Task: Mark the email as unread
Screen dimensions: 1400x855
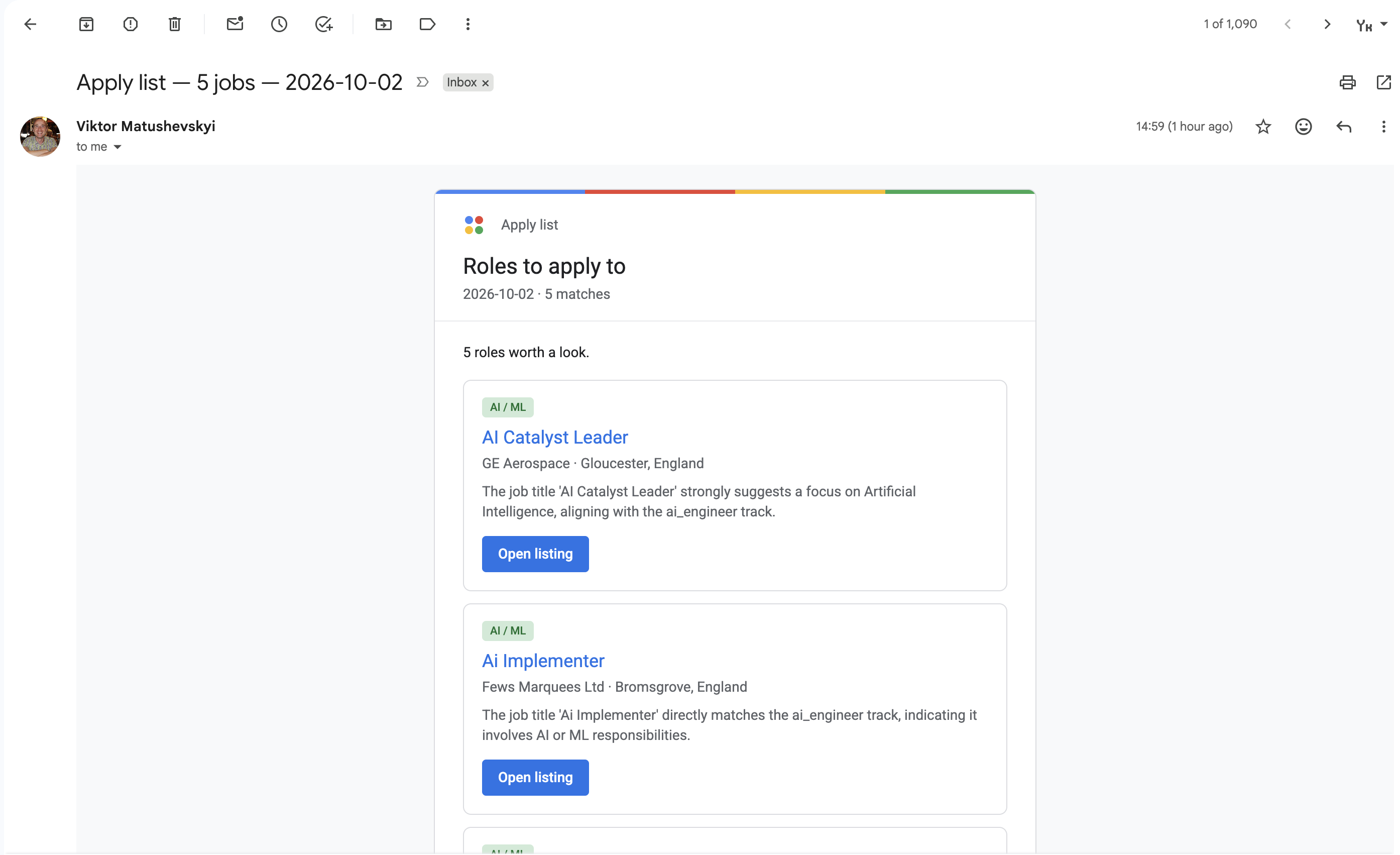Action: point(235,24)
